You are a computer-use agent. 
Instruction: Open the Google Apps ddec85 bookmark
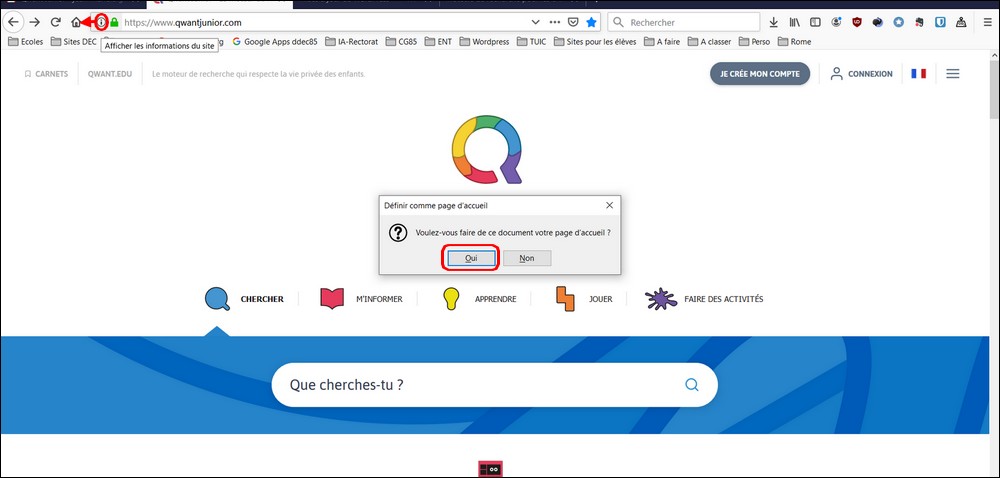click(x=274, y=41)
